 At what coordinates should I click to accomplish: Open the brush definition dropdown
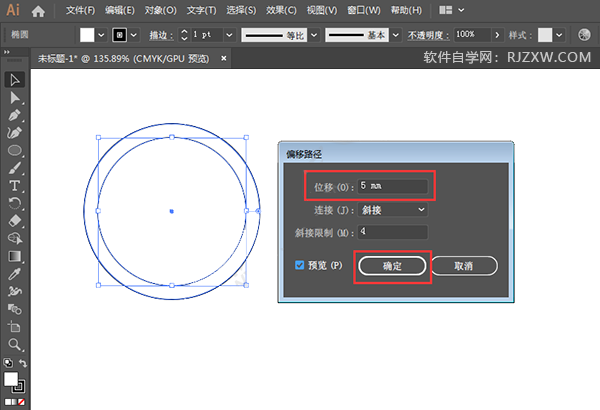(x=396, y=35)
